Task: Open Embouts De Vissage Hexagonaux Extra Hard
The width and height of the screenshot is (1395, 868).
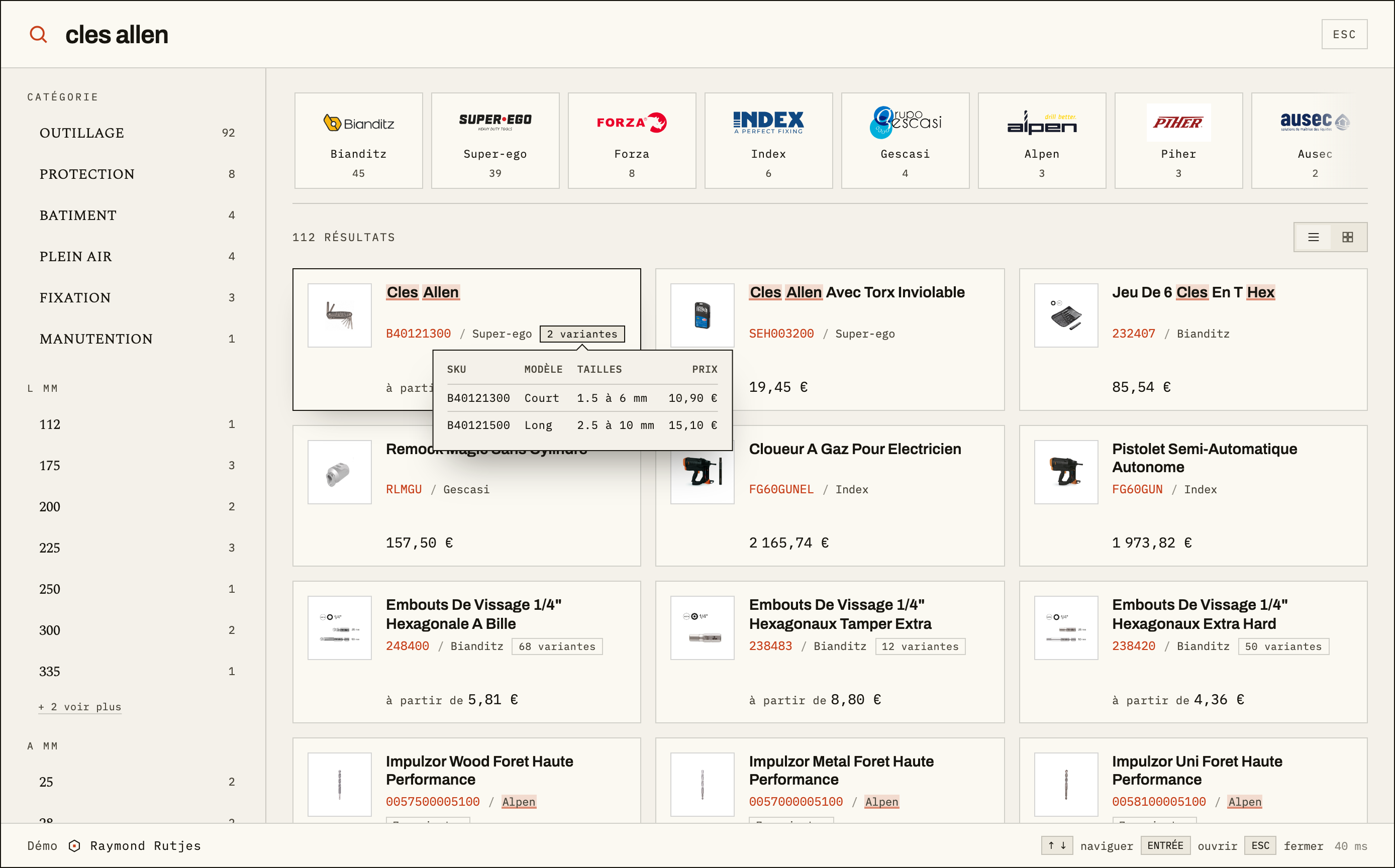Action: tap(1200, 614)
